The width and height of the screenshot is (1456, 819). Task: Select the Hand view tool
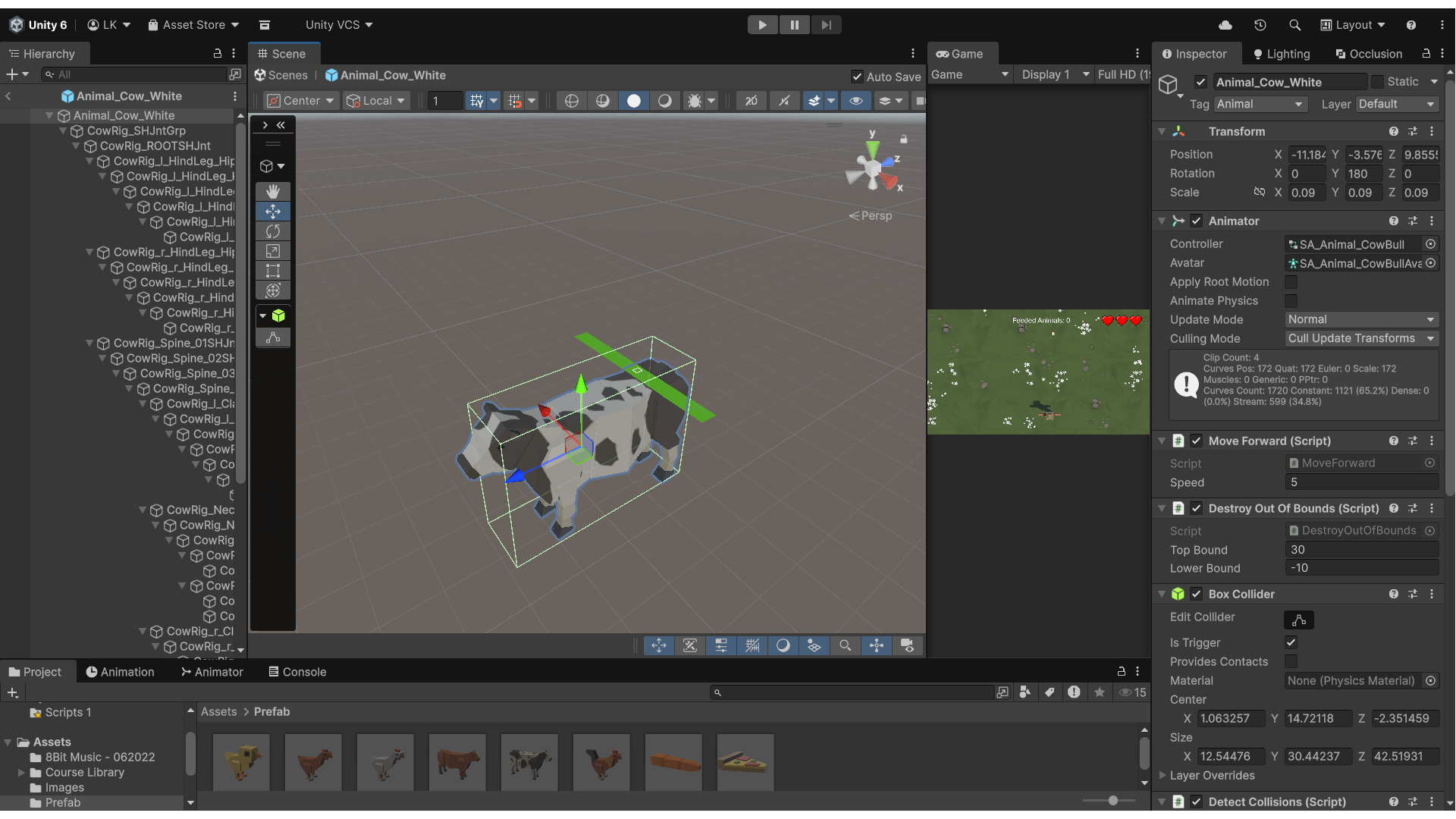(273, 191)
